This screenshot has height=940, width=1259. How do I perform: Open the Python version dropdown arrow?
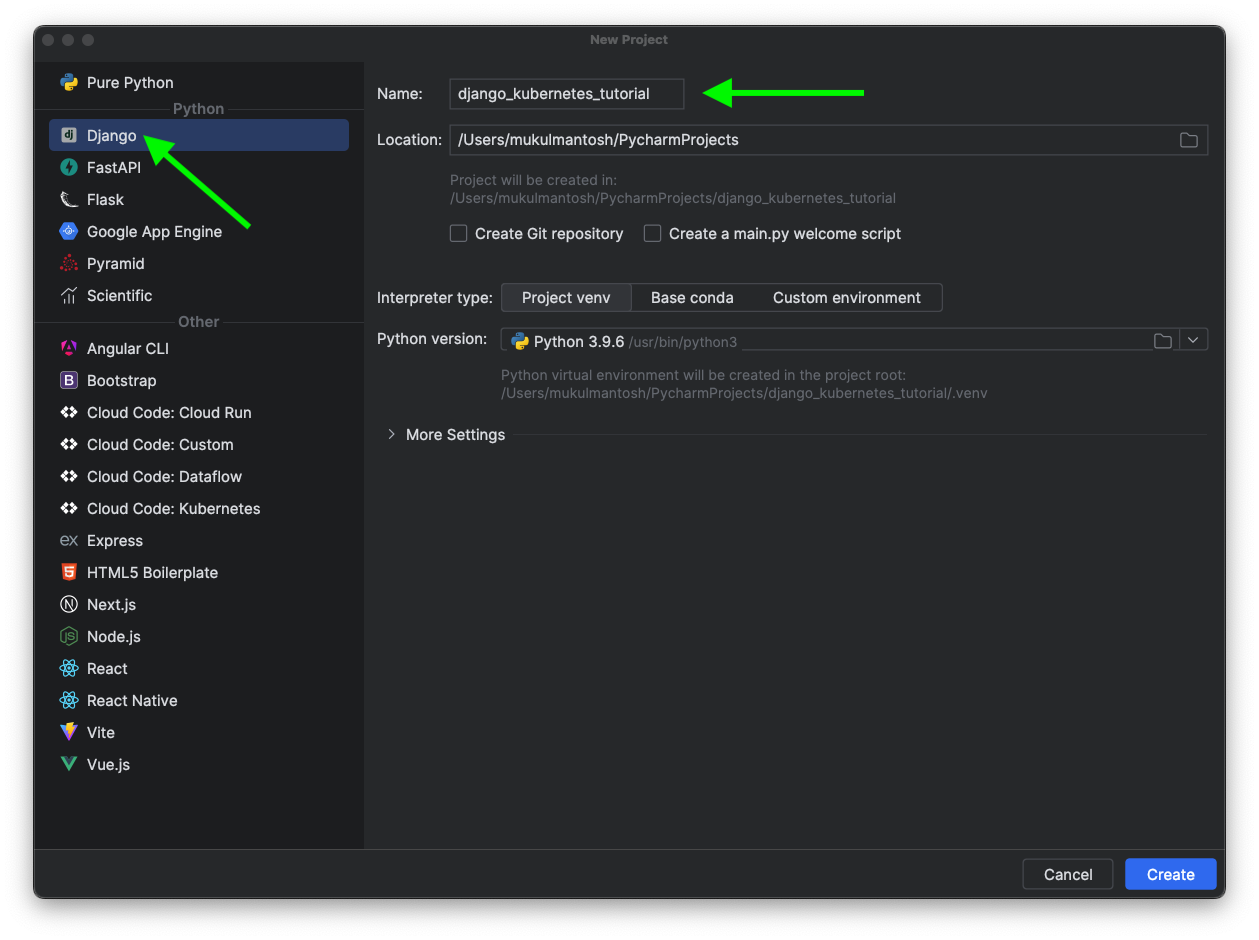[x=1194, y=340]
